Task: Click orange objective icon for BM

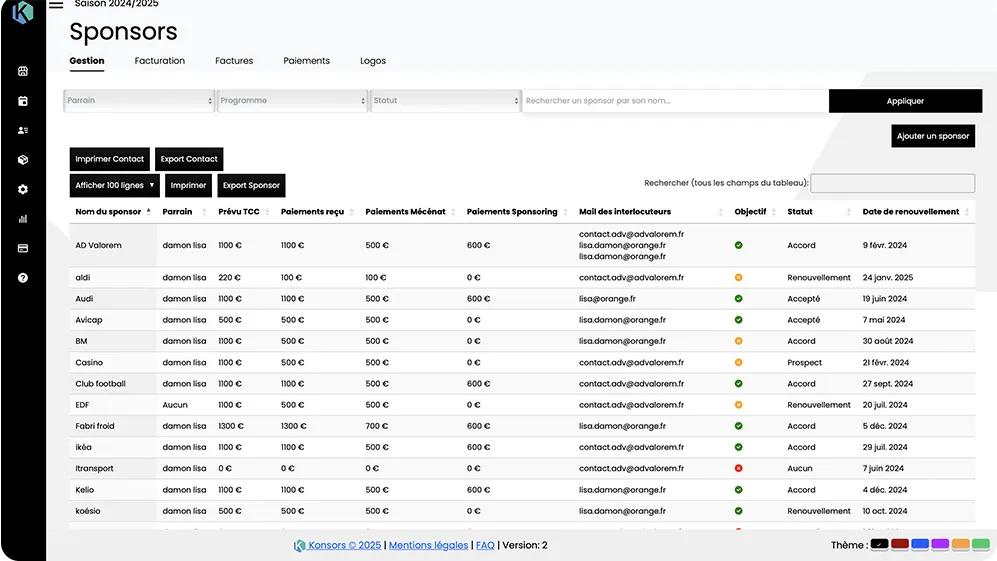Action: [738, 341]
